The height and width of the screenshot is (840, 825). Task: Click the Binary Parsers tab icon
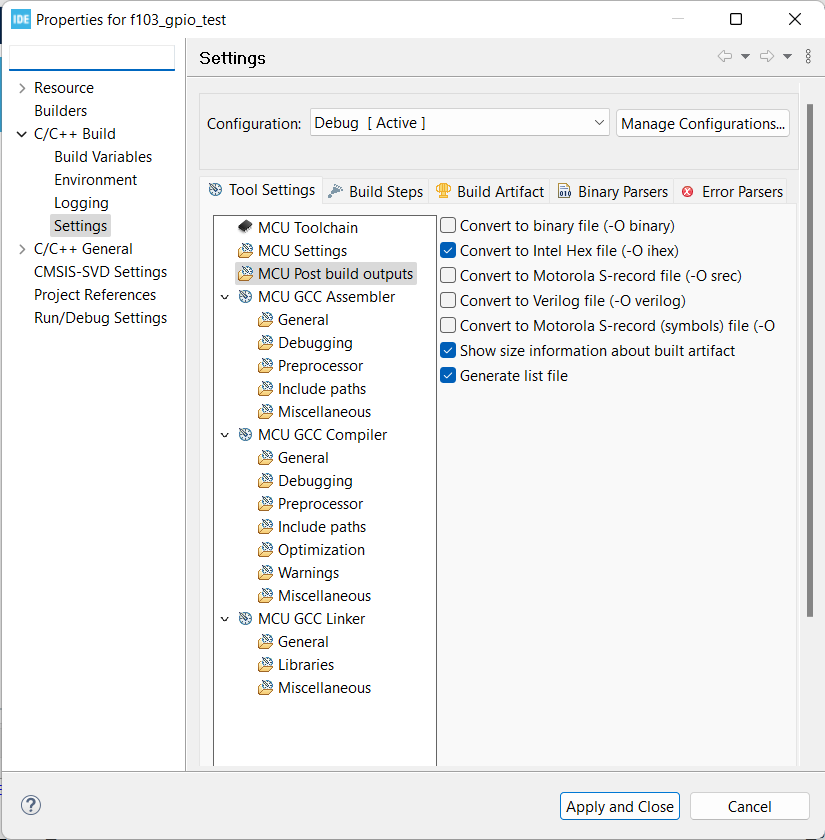click(564, 191)
